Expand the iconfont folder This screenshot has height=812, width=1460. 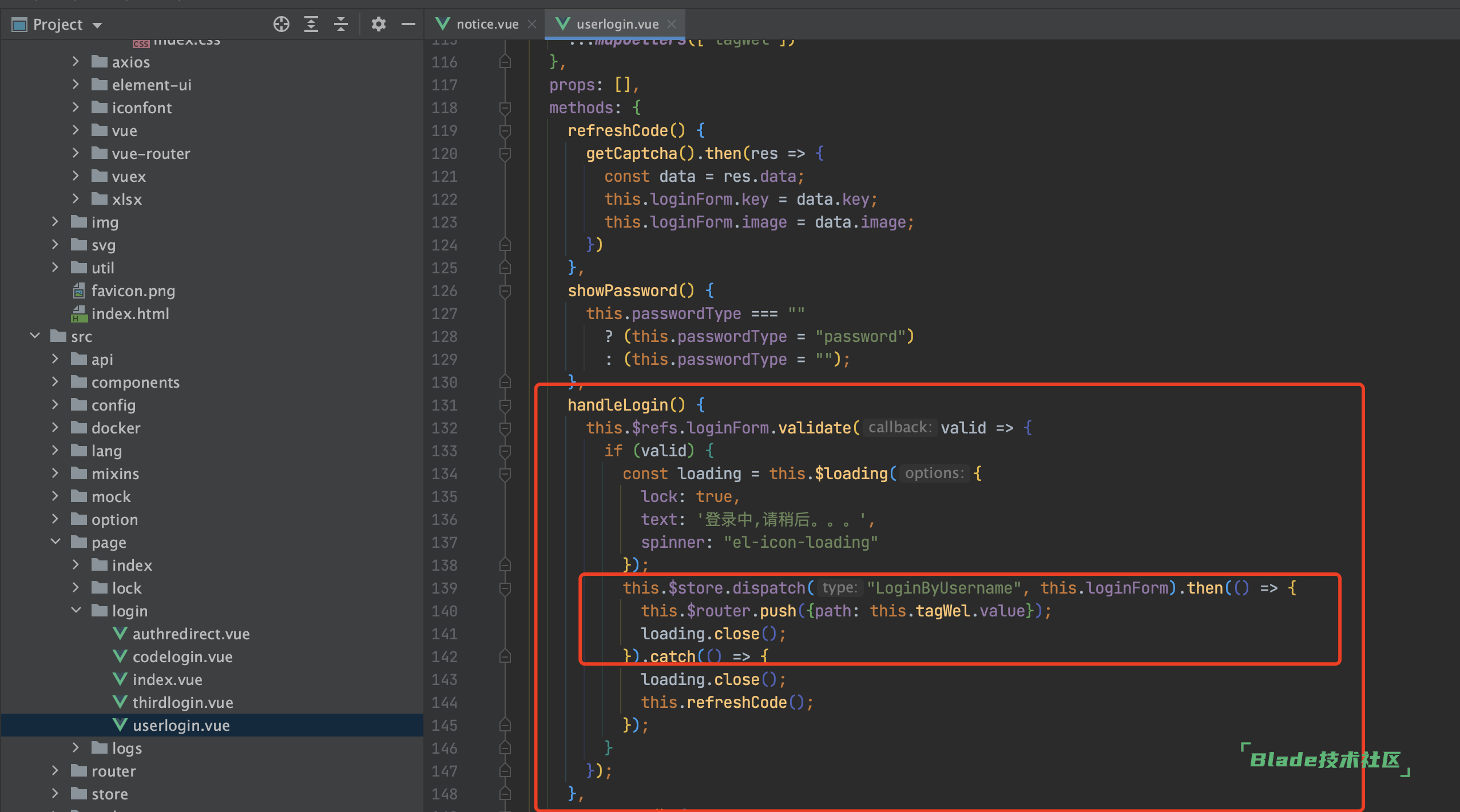tap(75, 108)
